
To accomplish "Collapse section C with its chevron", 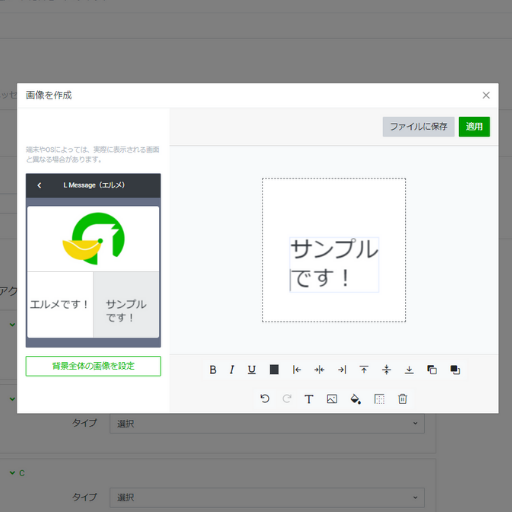I will point(12,473).
